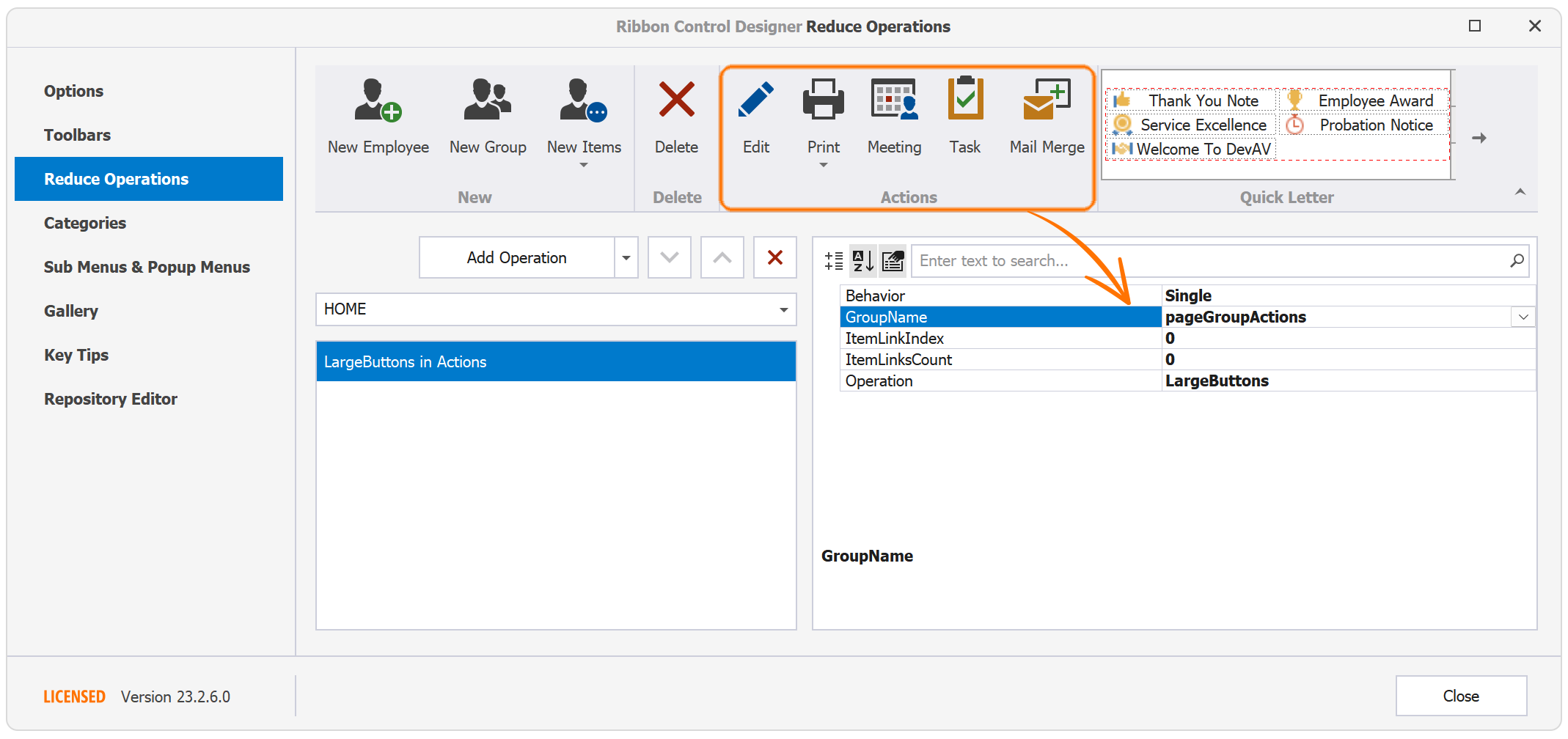The image size is (1568, 739).
Task: Open the Repository Editor page
Action: click(x=149, y=399)
